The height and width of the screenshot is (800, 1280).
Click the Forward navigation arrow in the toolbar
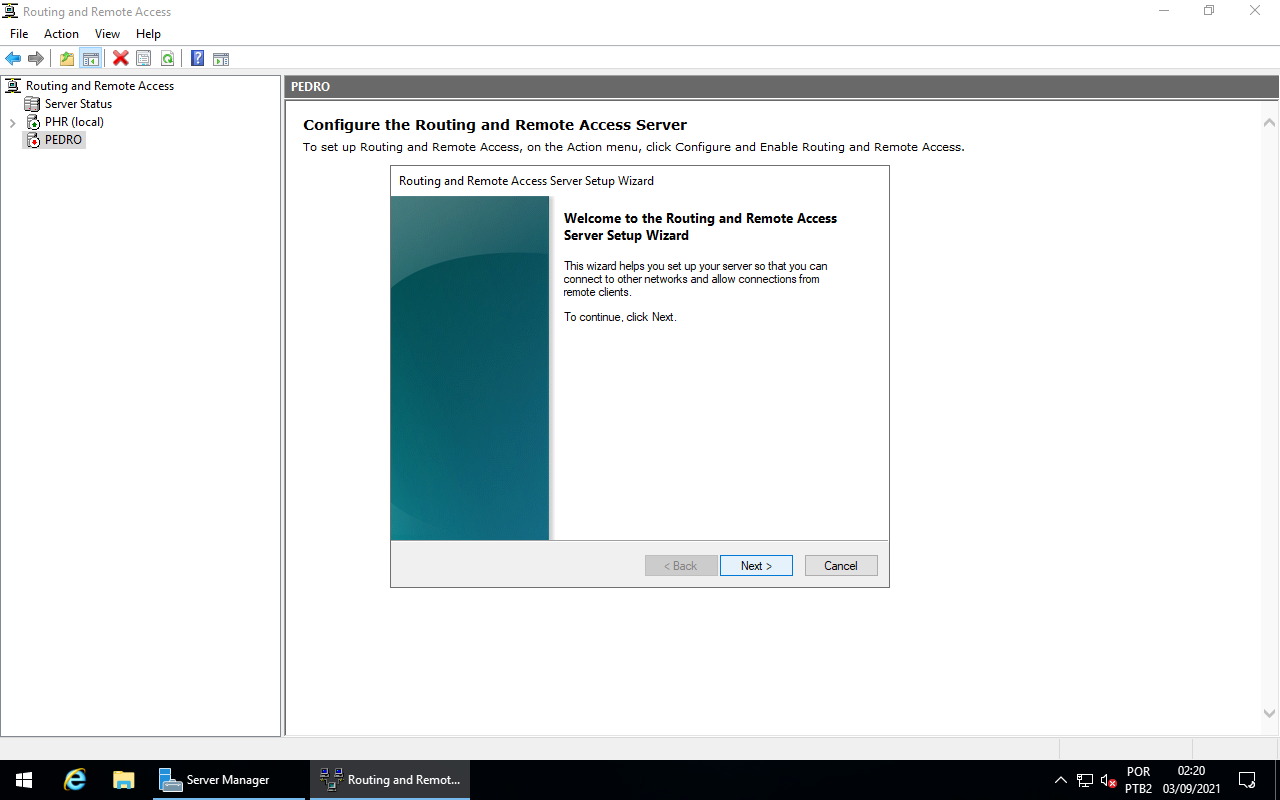pyautogui.click(x=36, y=58)
